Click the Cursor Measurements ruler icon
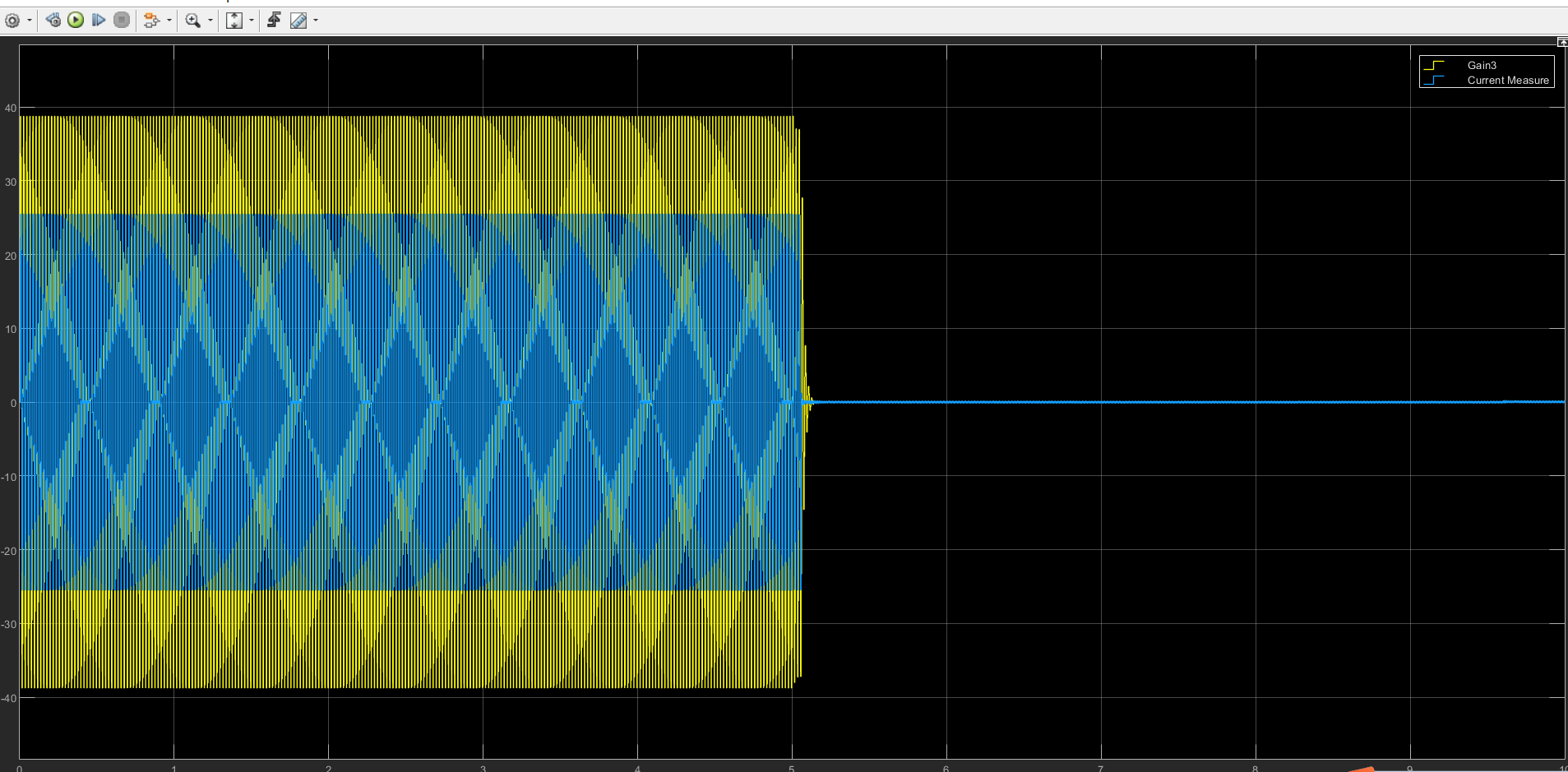Screen dimensions: 1568x772 298,21
